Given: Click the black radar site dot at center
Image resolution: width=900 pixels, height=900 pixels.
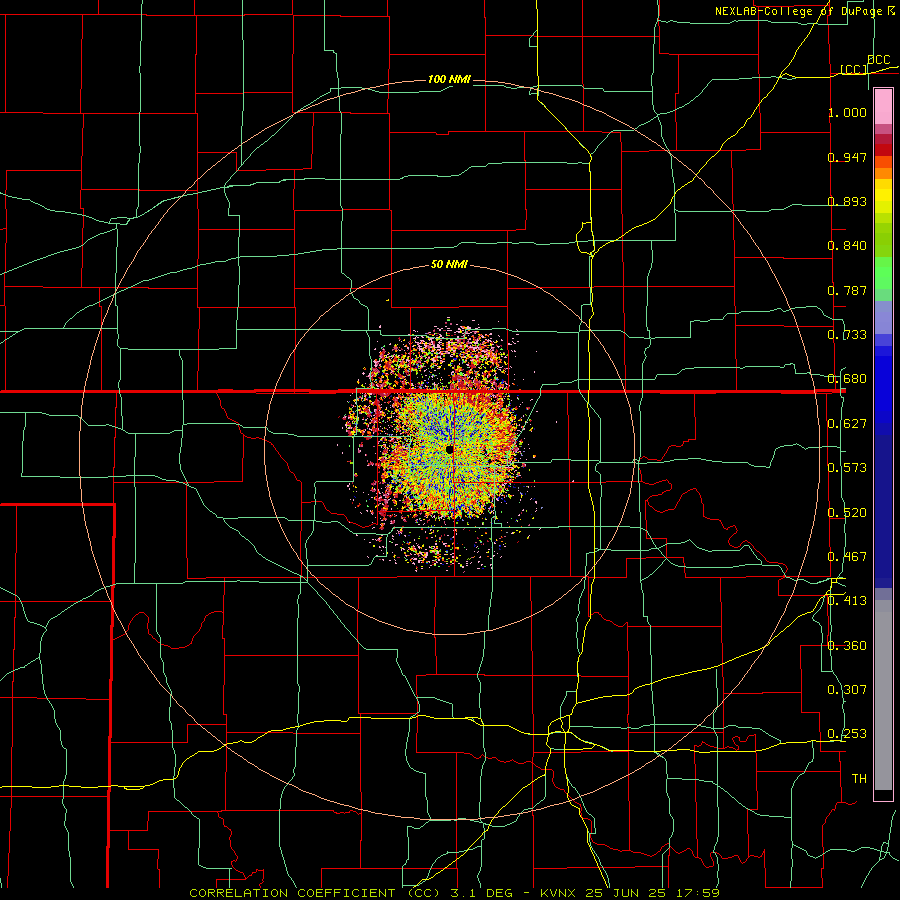Looking at the screenshot, I should (x=449, y=449).
